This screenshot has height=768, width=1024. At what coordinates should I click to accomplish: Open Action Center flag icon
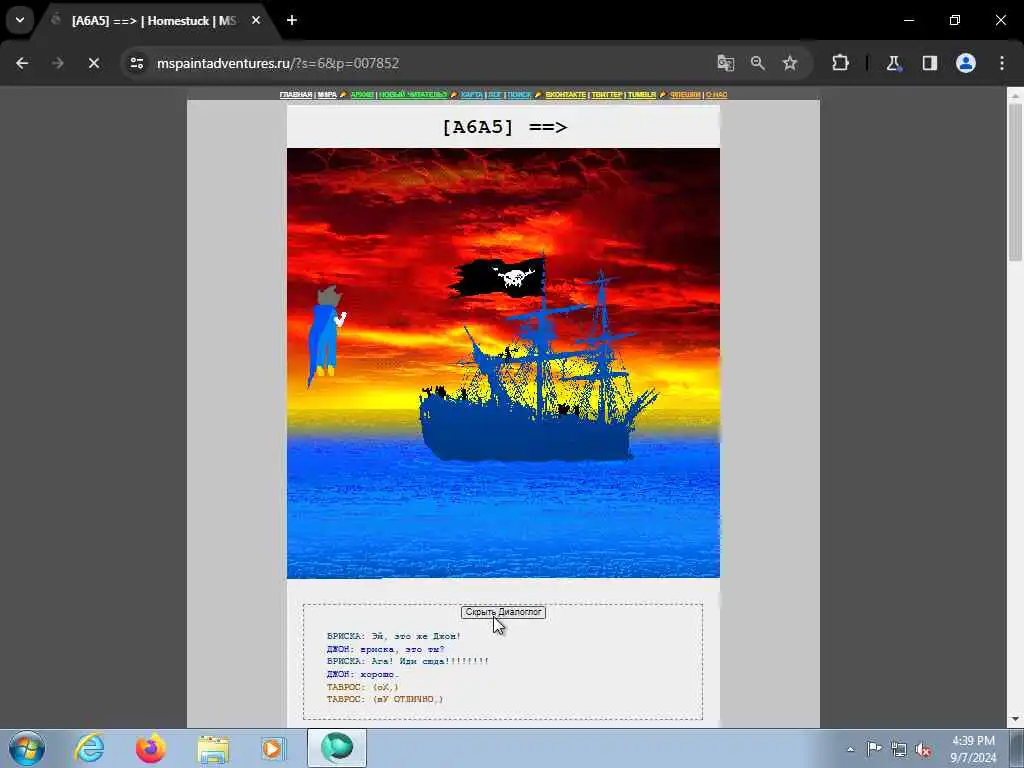pos(874,749)
